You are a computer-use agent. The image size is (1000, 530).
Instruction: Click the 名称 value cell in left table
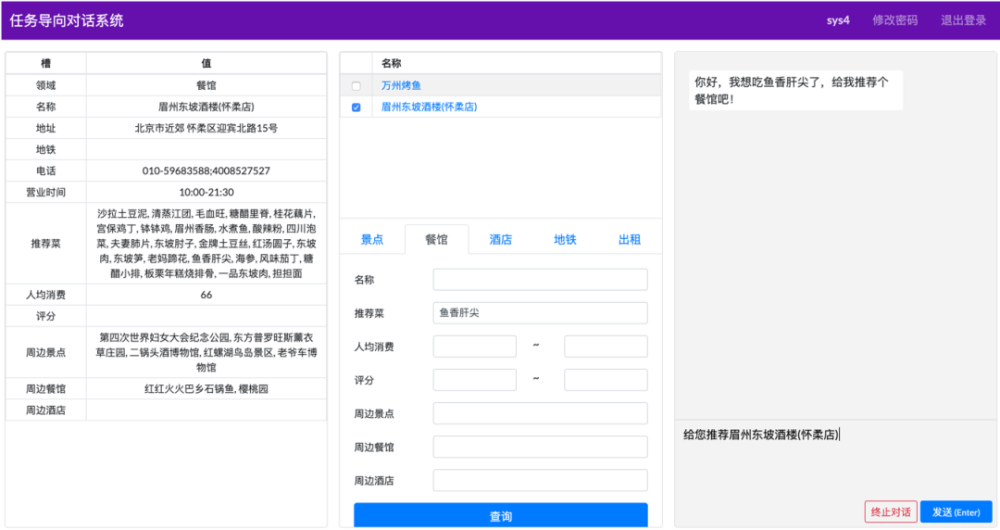click(x=206, y=107)
